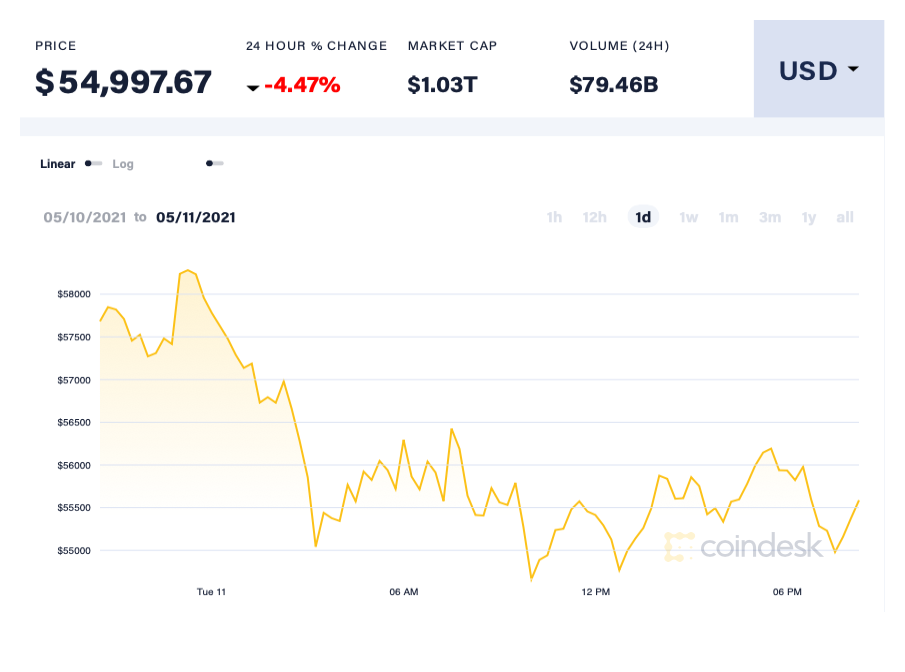Viewport: 905px width, 672px height.
Task: Select the 1h time range
Action: 554,217
